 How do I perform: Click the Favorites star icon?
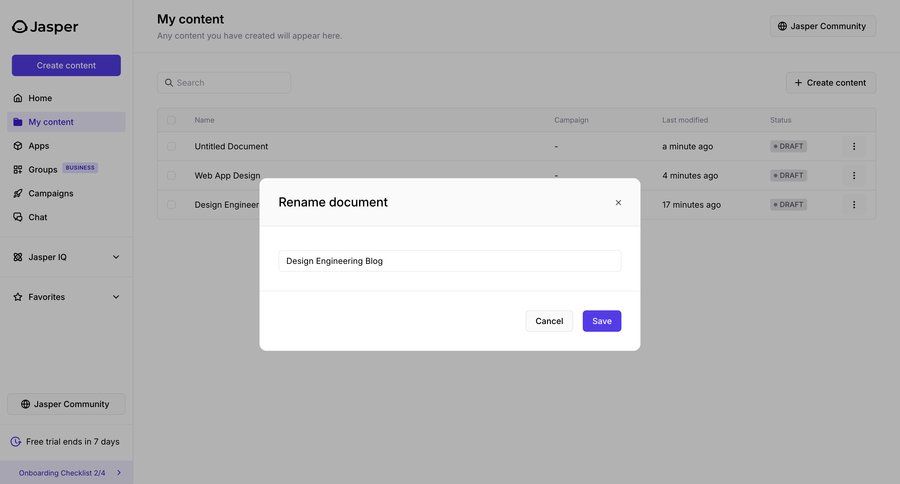tap(18, 297)
